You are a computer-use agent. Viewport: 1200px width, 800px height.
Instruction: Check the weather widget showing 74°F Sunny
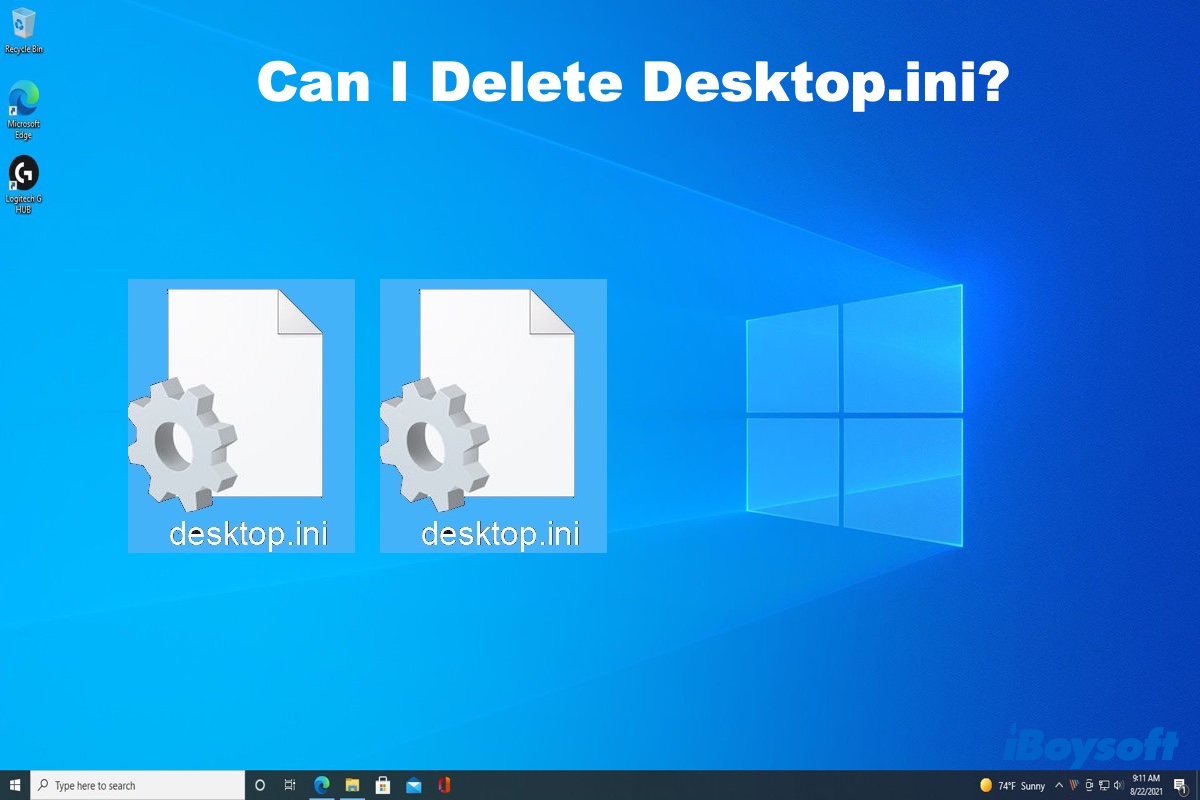1010,785
